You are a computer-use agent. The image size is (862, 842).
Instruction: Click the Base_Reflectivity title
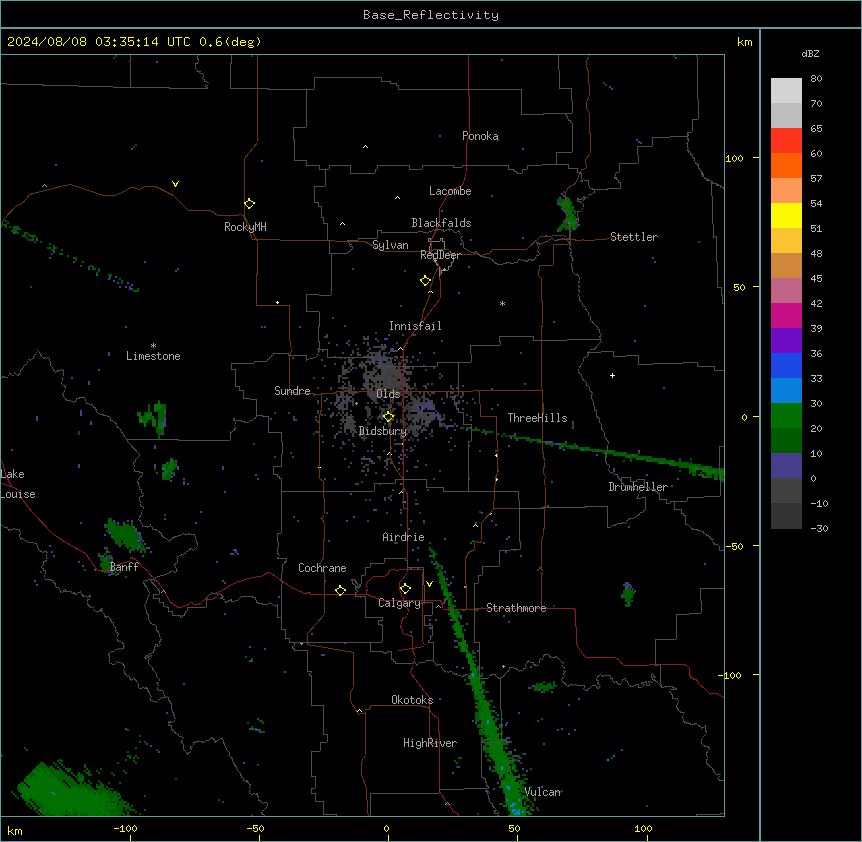point(431,15)
